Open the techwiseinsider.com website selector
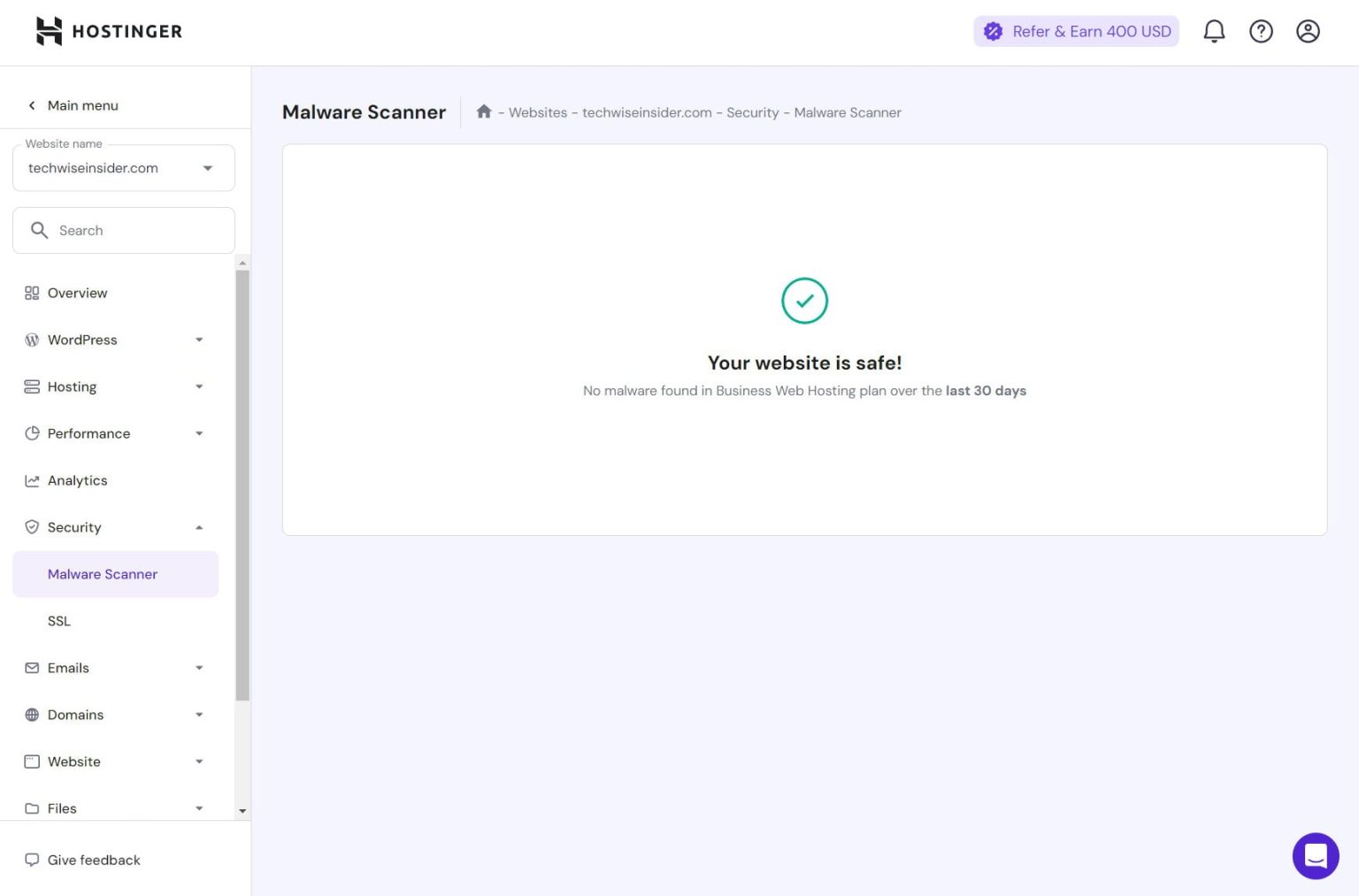 (123, 167)
